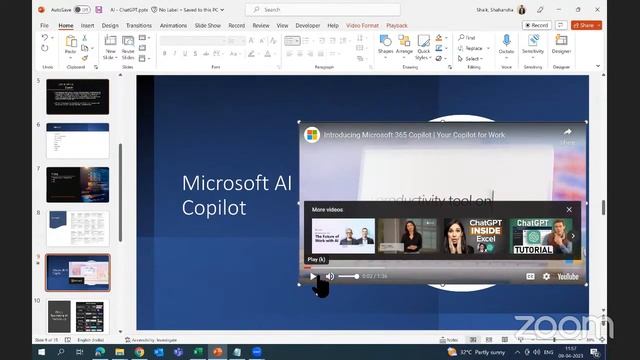
Task: Show next videos with the right chevron
Action: 573,236
